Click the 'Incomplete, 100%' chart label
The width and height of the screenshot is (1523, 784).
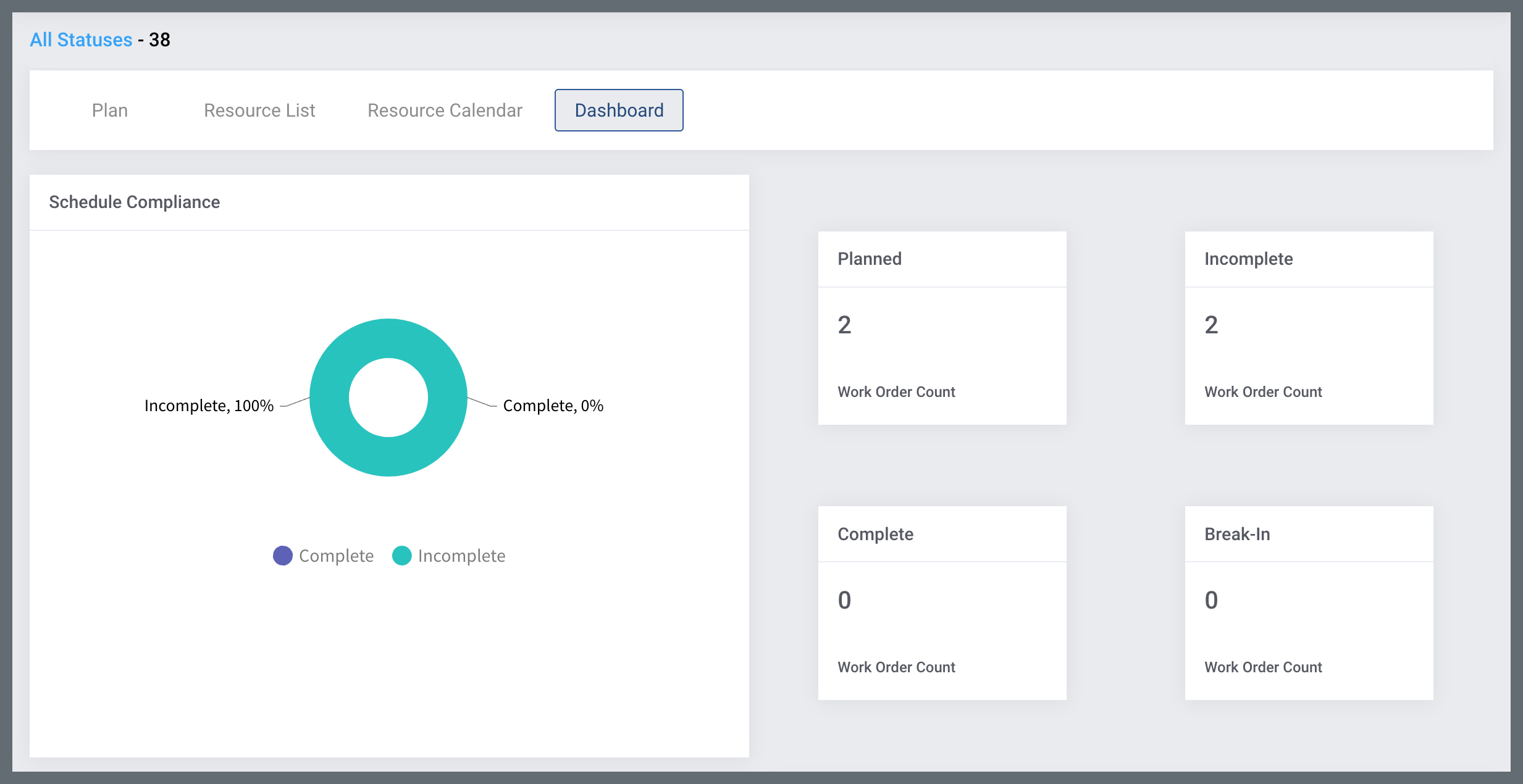pos(209,406)
